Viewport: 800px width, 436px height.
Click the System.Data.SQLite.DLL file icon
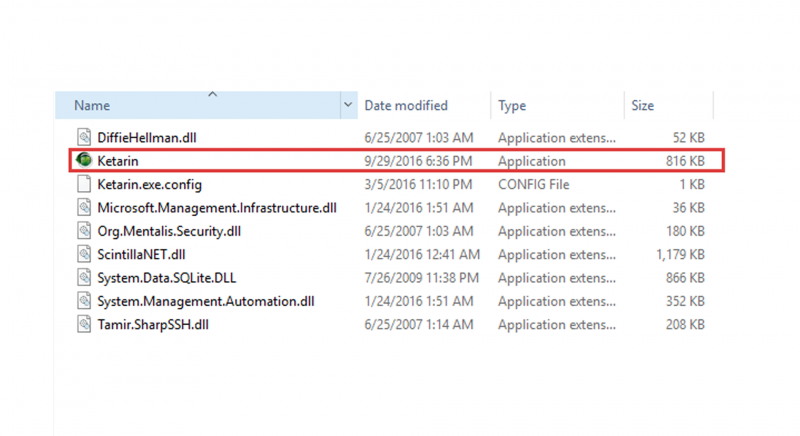point(85,278)
